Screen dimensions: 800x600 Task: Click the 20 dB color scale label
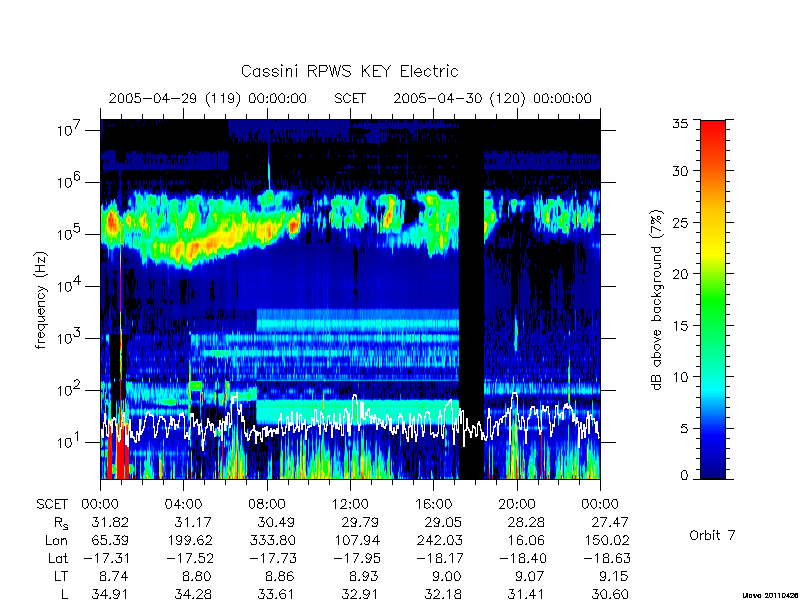680,273
